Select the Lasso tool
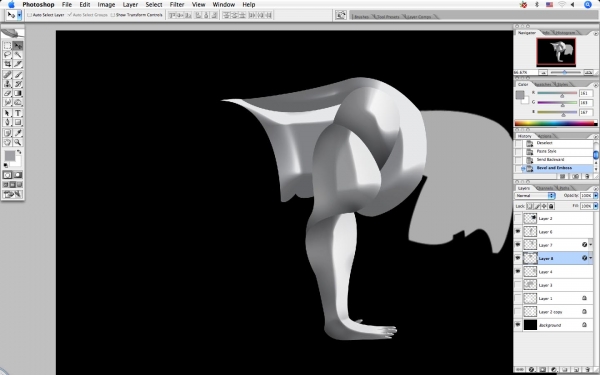The height and width of the screenshot is (375, 600). point(7,55)
